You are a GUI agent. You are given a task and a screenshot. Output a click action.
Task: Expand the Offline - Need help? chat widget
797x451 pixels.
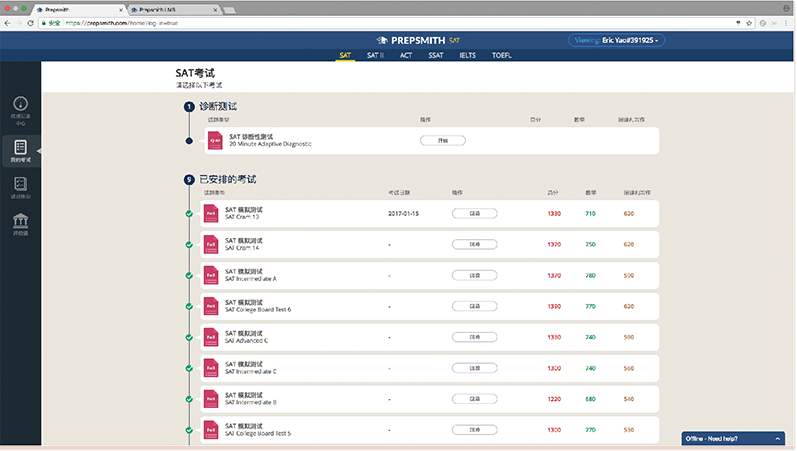click(x=733, y=438)
